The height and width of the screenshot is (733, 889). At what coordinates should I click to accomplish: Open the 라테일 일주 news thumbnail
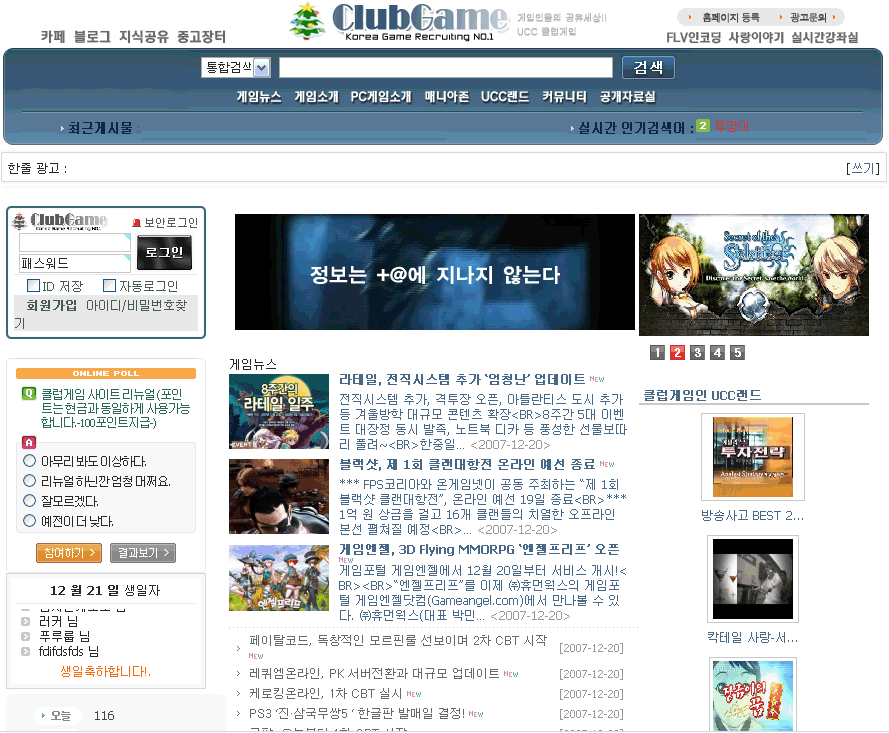click(279, 412)
